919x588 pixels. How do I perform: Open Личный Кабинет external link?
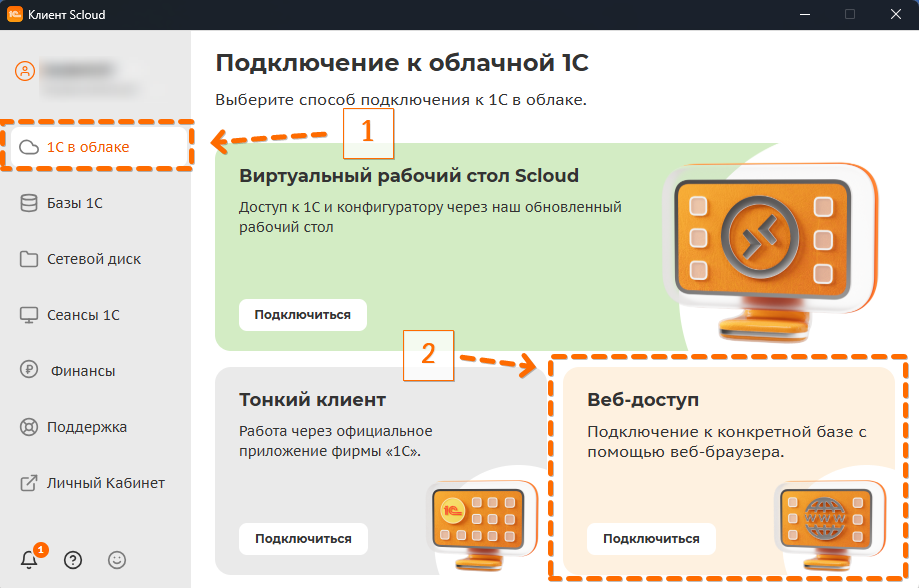click(x=105, y=483)
